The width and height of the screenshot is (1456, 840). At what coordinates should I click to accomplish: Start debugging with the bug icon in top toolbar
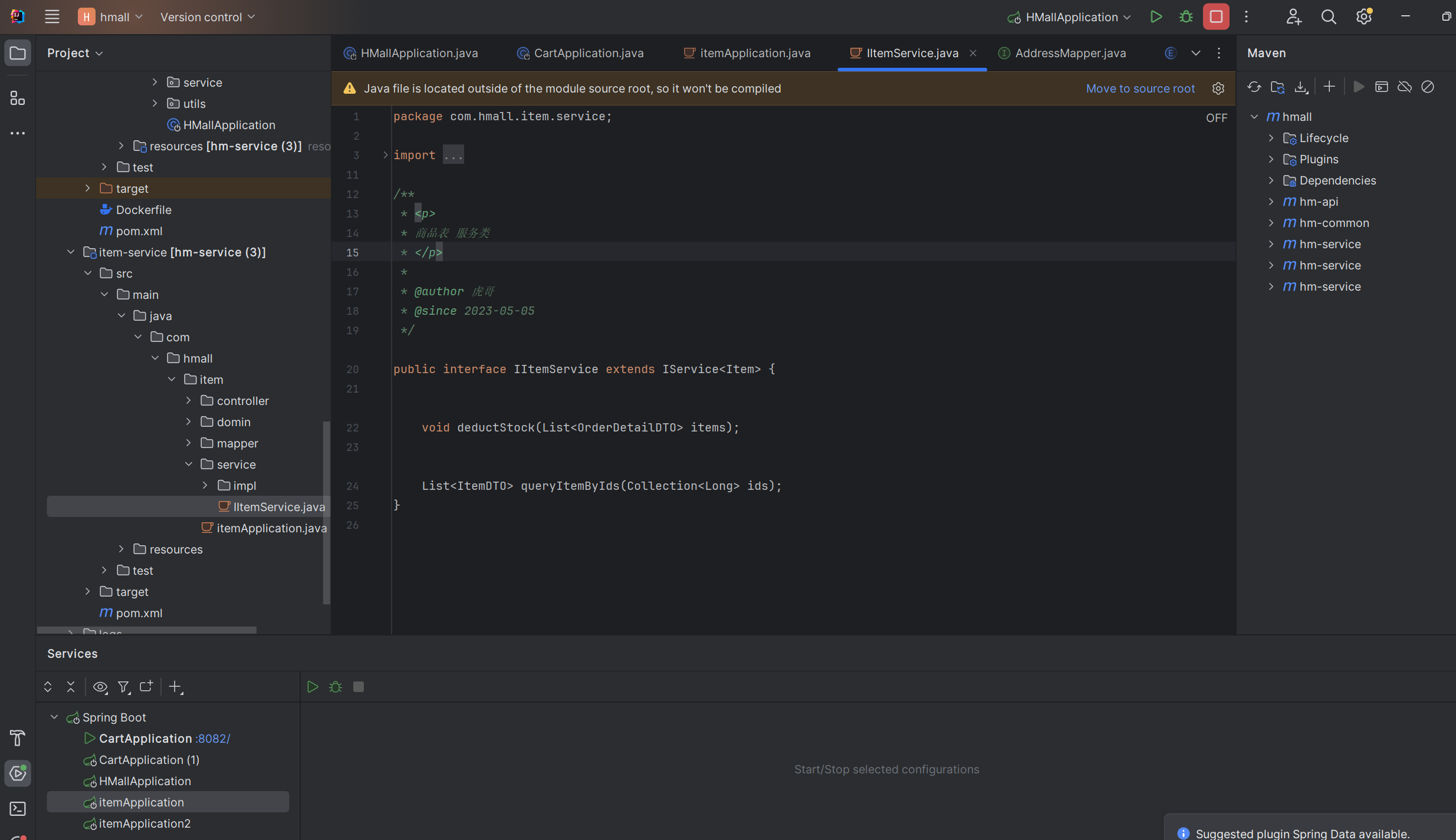coord(1186,17)
